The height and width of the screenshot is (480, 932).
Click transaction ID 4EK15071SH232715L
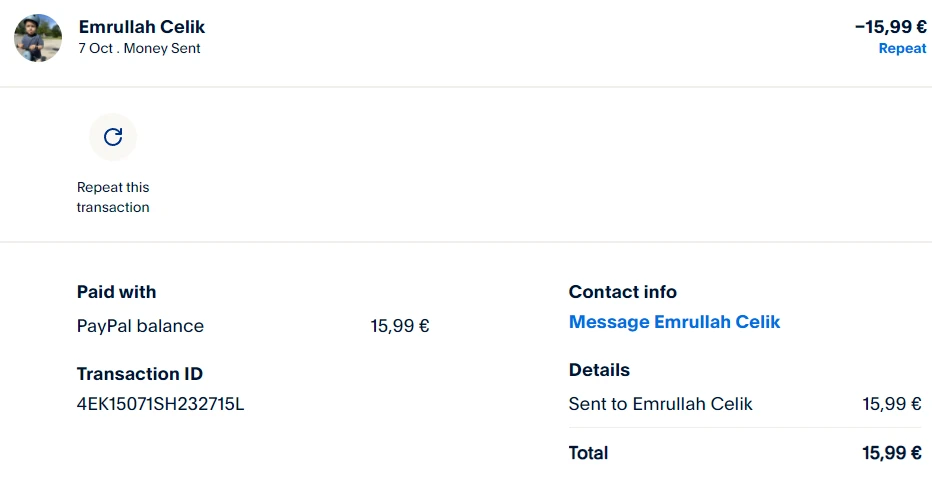click(161, 405)
